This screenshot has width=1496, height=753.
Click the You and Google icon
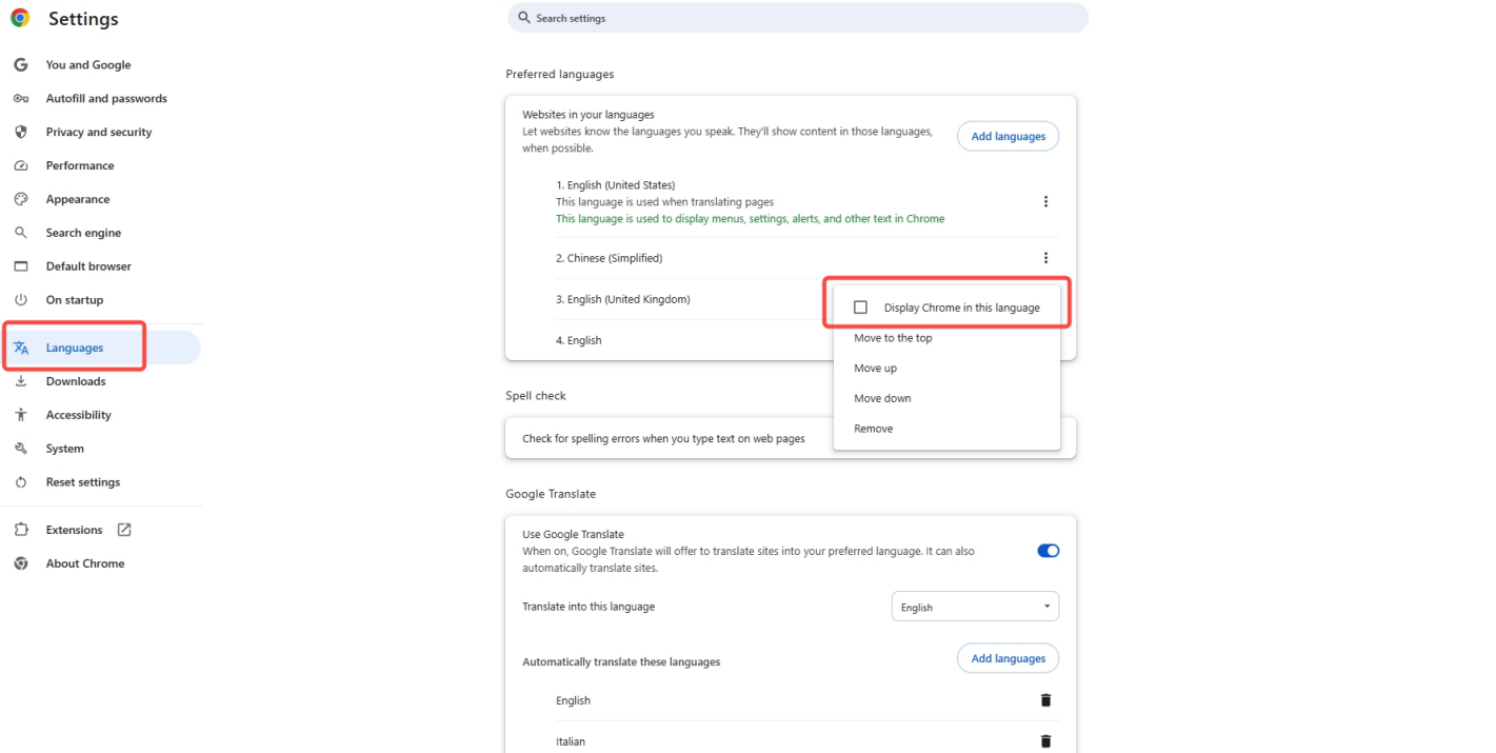20,65
